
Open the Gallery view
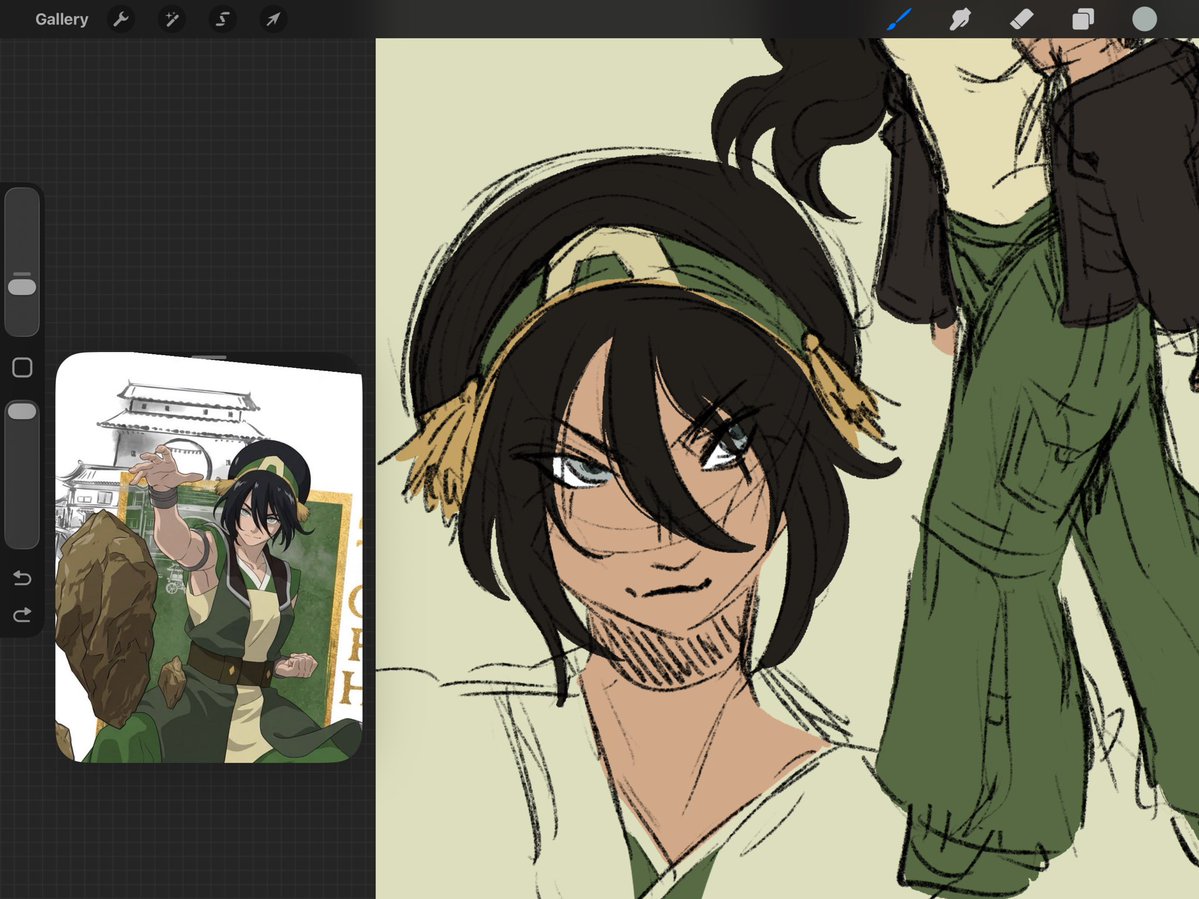point(61,19)
